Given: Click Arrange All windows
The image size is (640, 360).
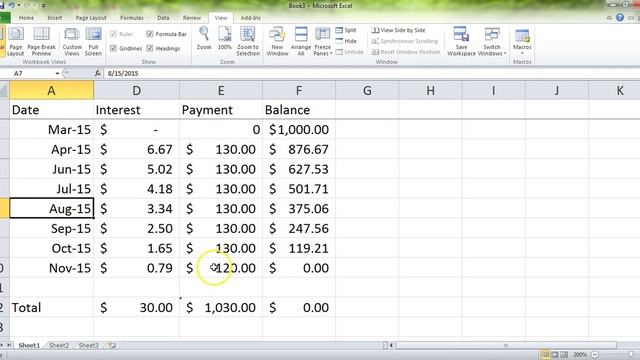Looking at the screenshot, I should (301, 41).
